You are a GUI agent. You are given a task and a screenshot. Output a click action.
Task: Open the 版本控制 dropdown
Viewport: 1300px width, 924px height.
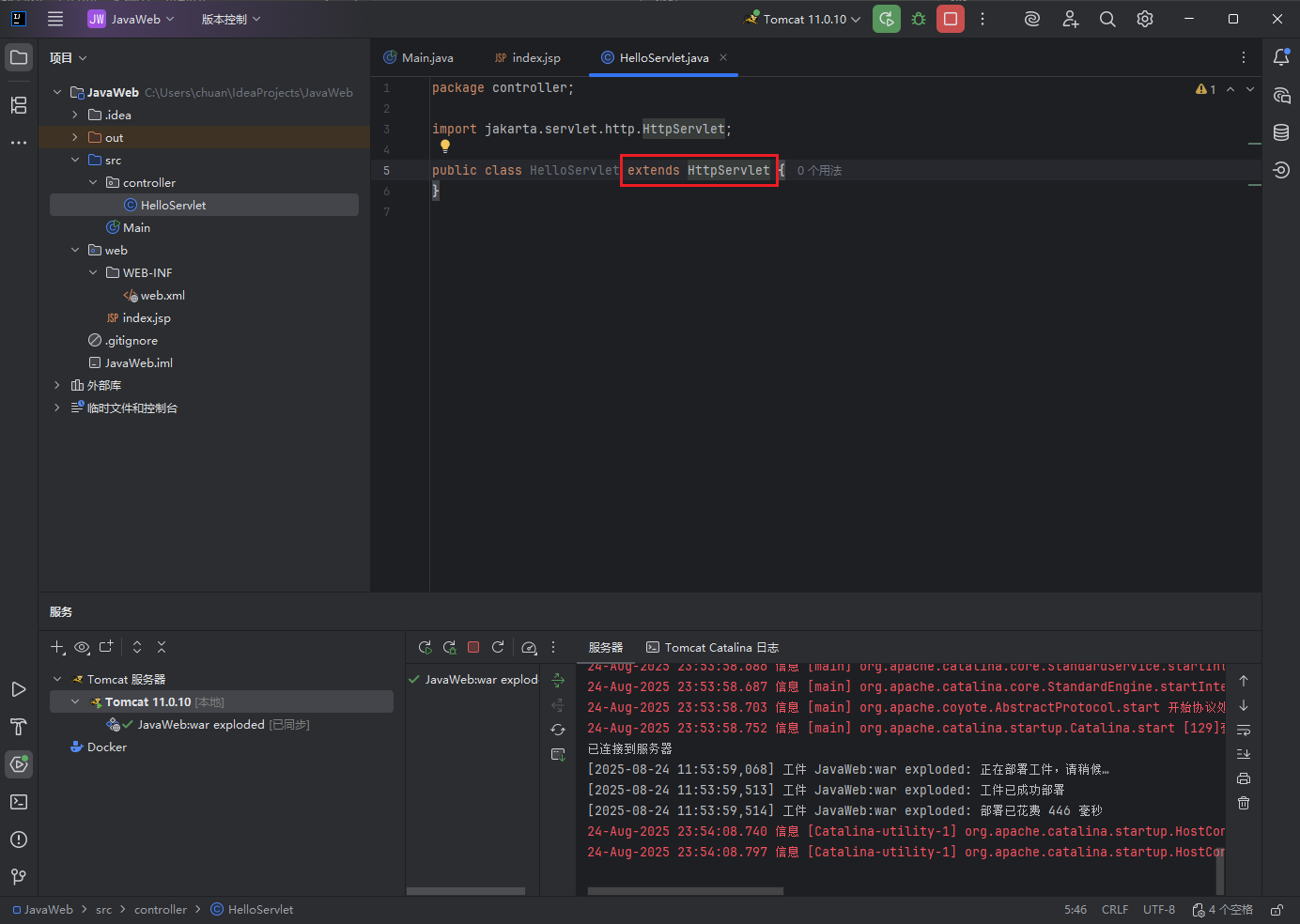click(231, 19)
